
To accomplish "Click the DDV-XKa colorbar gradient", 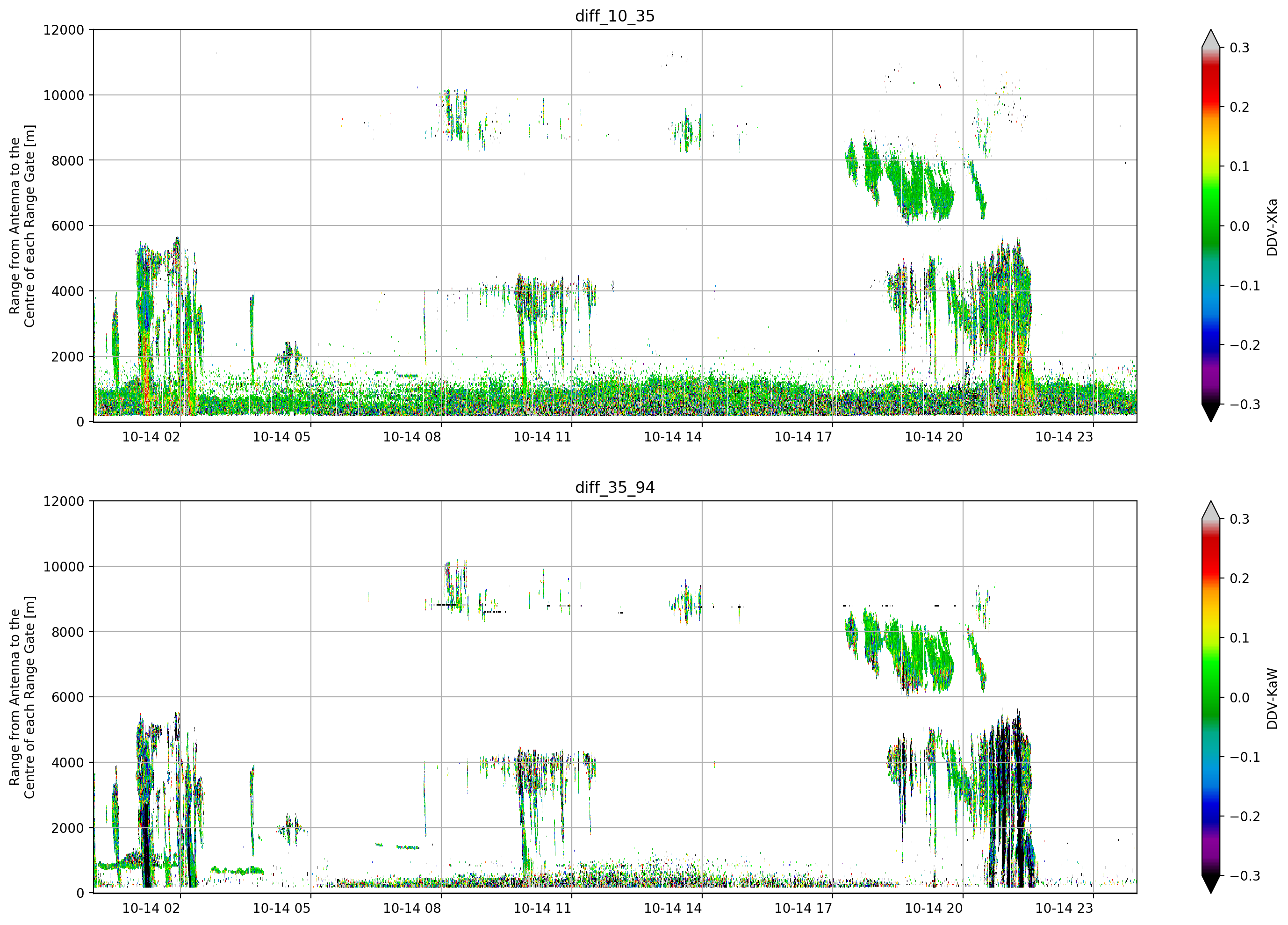I will coord(1211,225).
